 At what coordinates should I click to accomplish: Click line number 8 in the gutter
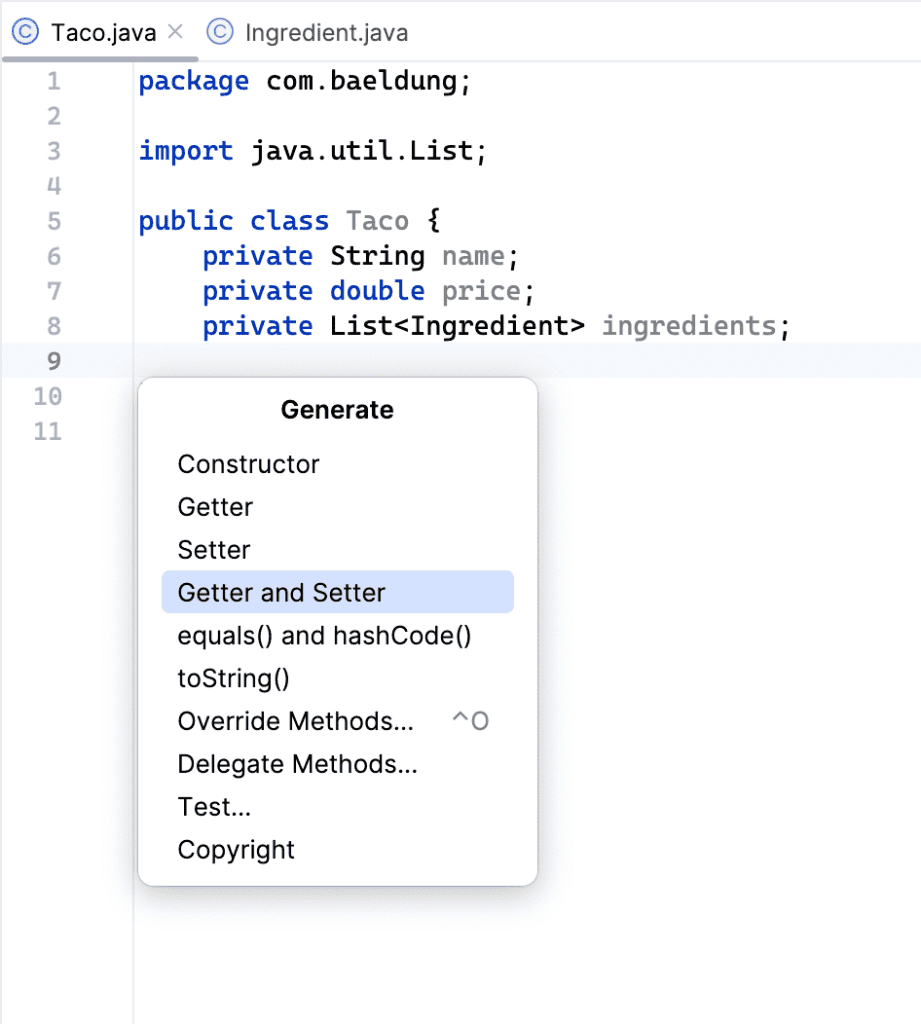[54, 325]
